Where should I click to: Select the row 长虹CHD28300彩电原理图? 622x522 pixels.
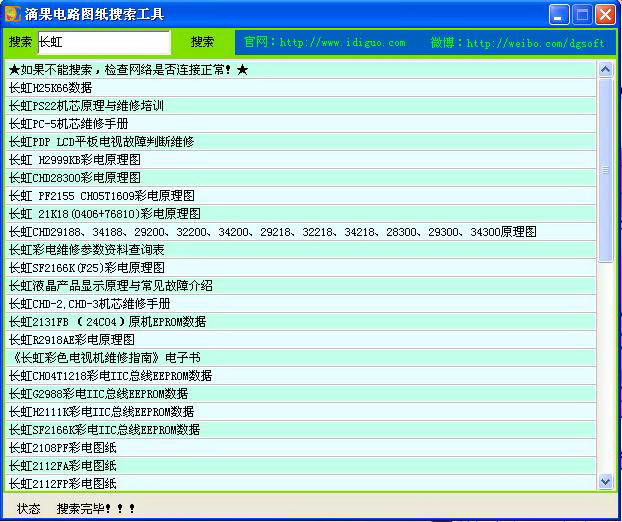click(x=300, y=178)
